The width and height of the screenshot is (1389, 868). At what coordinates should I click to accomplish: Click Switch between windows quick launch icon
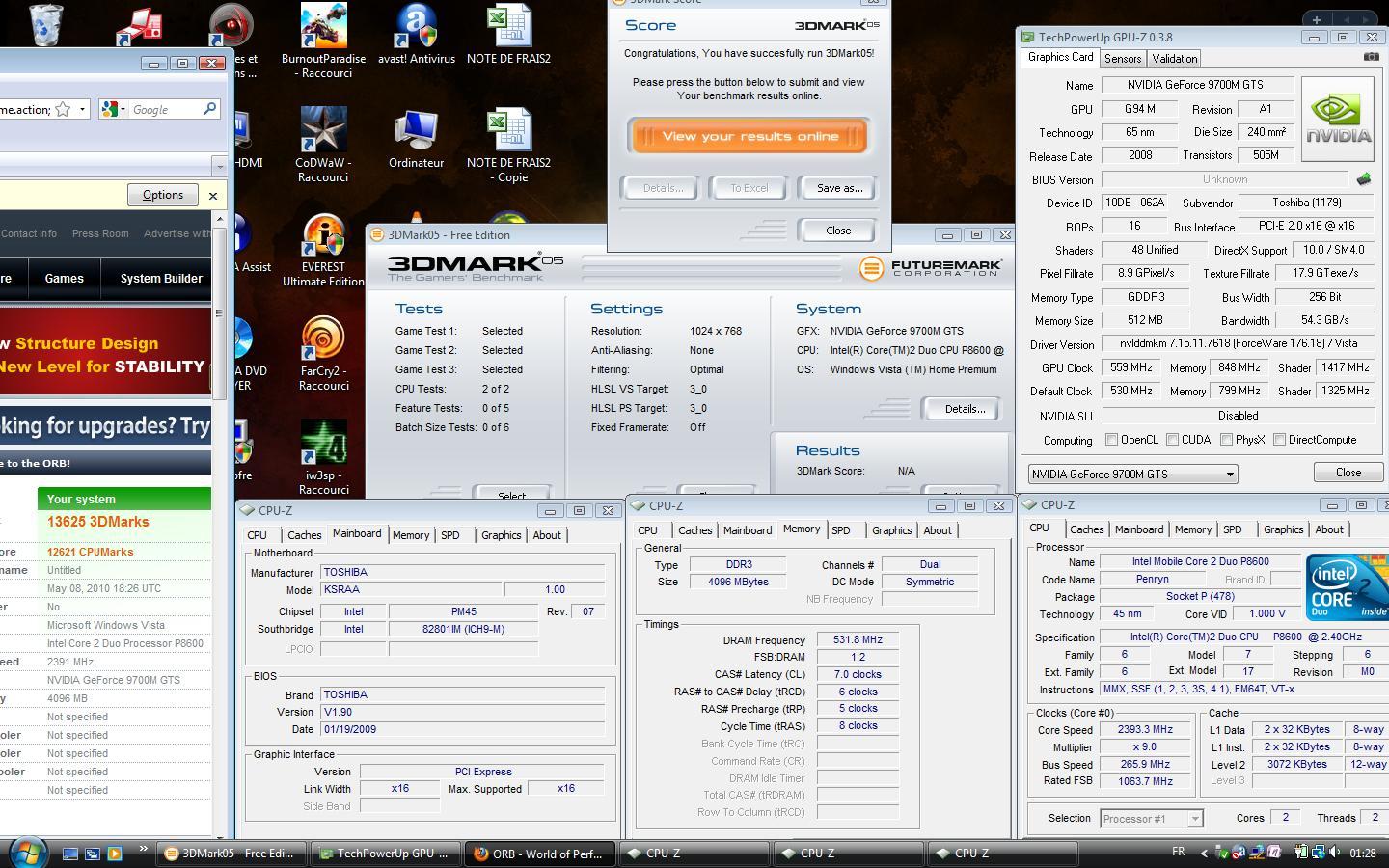coord(93,854)
